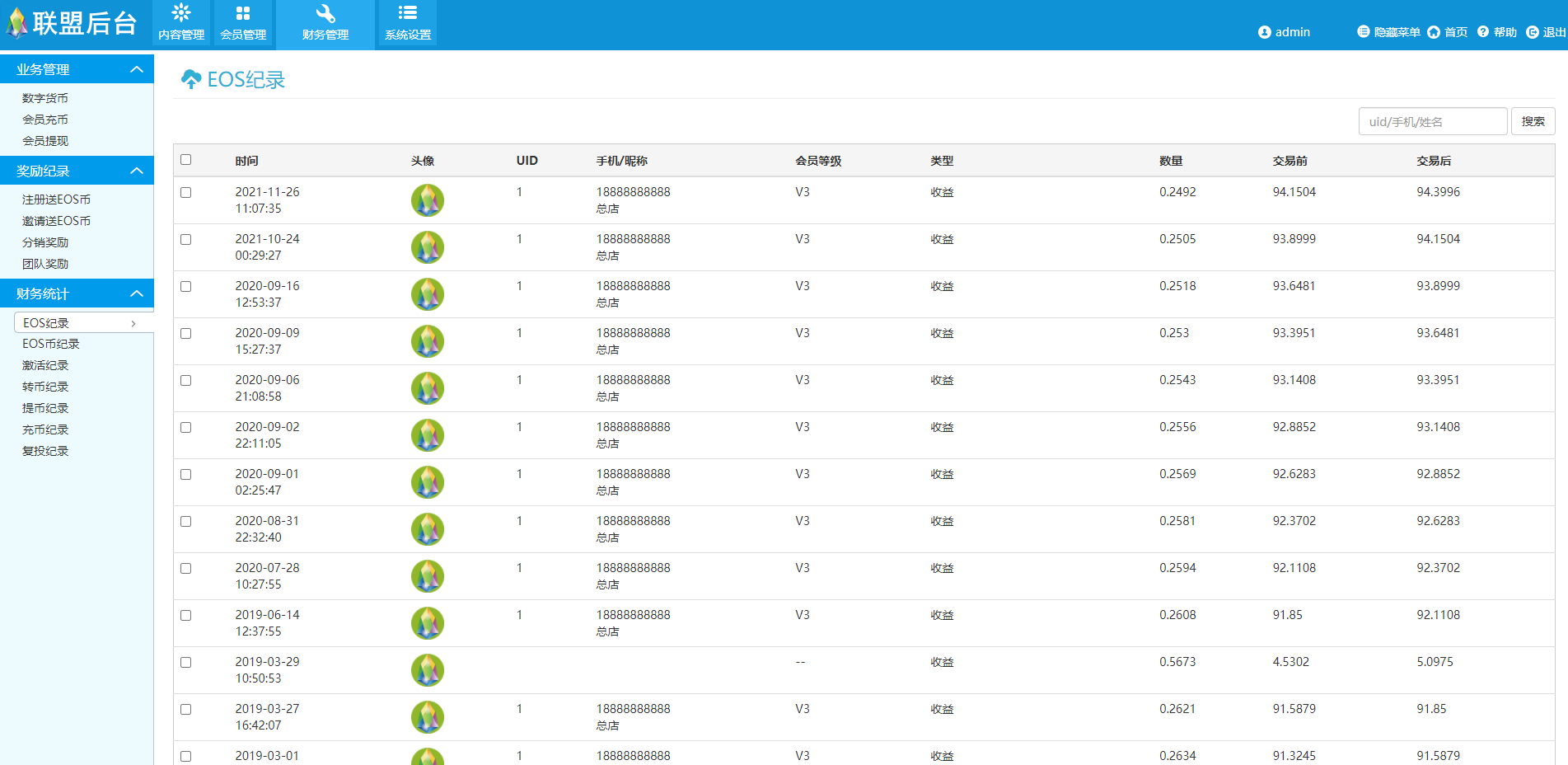Click the 时间 column header

click(x=246, y=161)
